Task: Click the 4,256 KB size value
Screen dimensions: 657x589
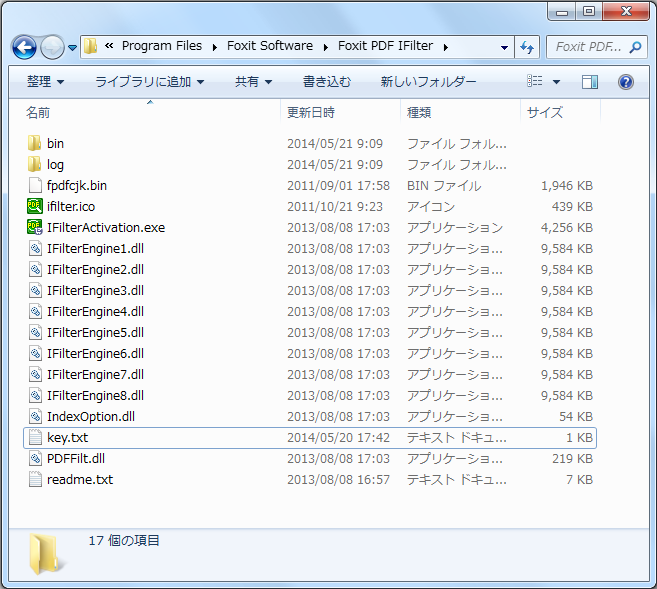Action: pyautogui.click(x=566, y=227)
